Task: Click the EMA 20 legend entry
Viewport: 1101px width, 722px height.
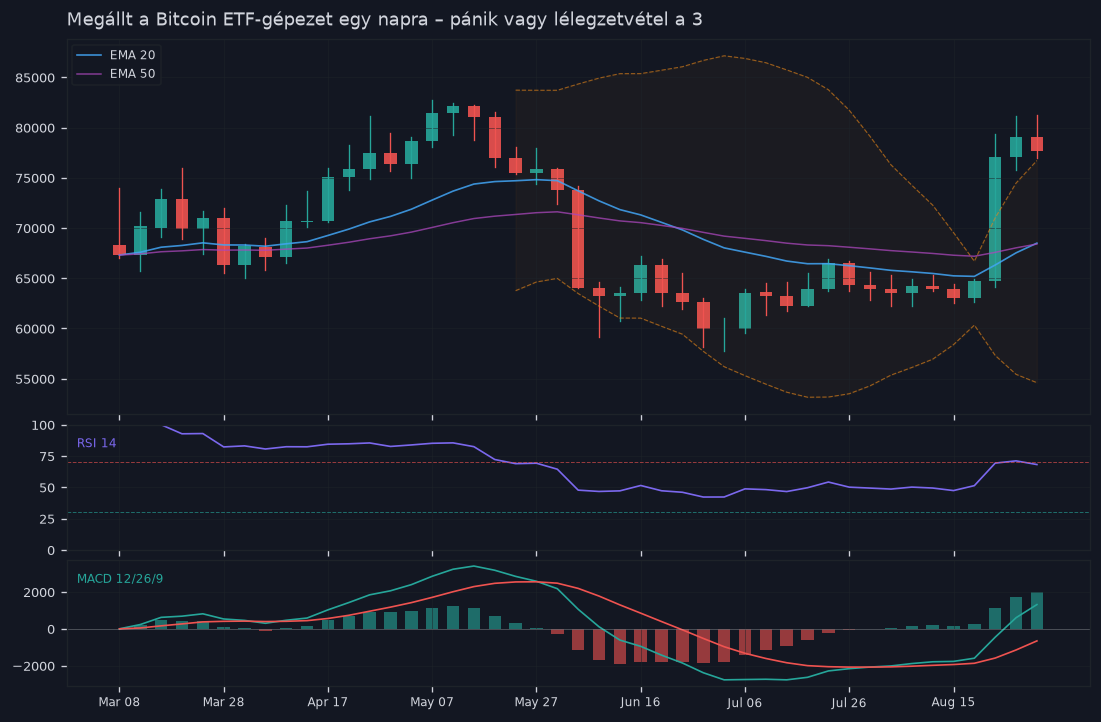Action: click(116, 55)
